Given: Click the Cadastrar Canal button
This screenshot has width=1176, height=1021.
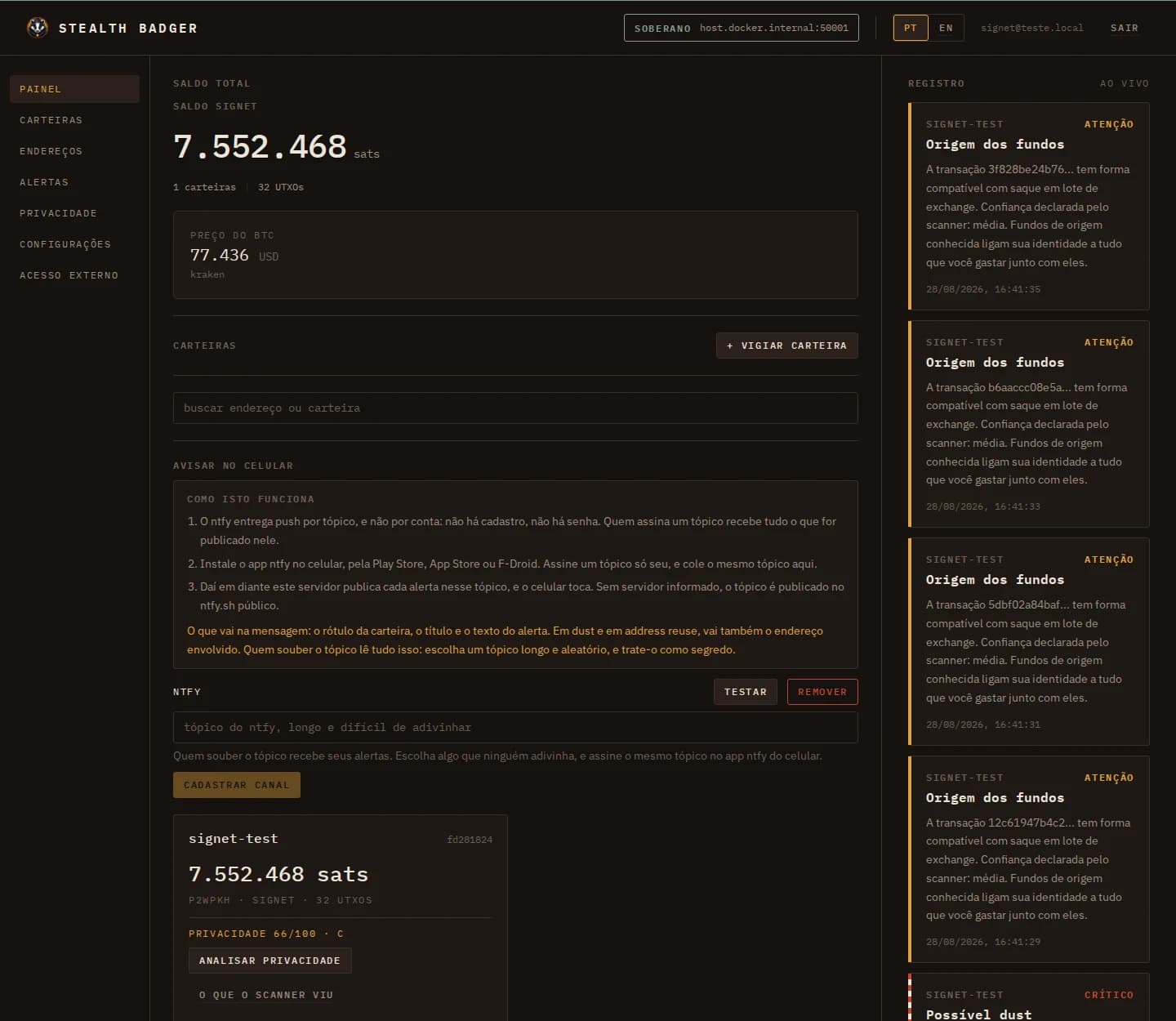Looking at the screenshot, I should point(237,785).
